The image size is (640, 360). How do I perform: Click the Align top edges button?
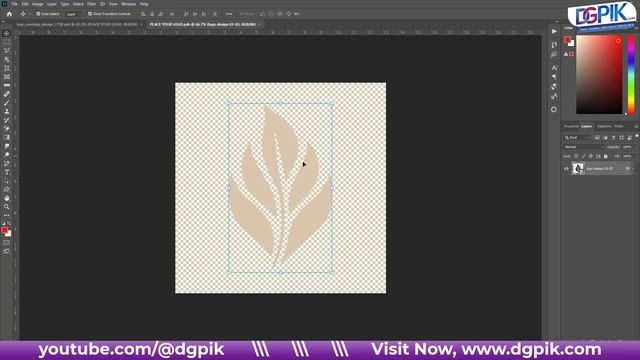(x=186, y=14)
